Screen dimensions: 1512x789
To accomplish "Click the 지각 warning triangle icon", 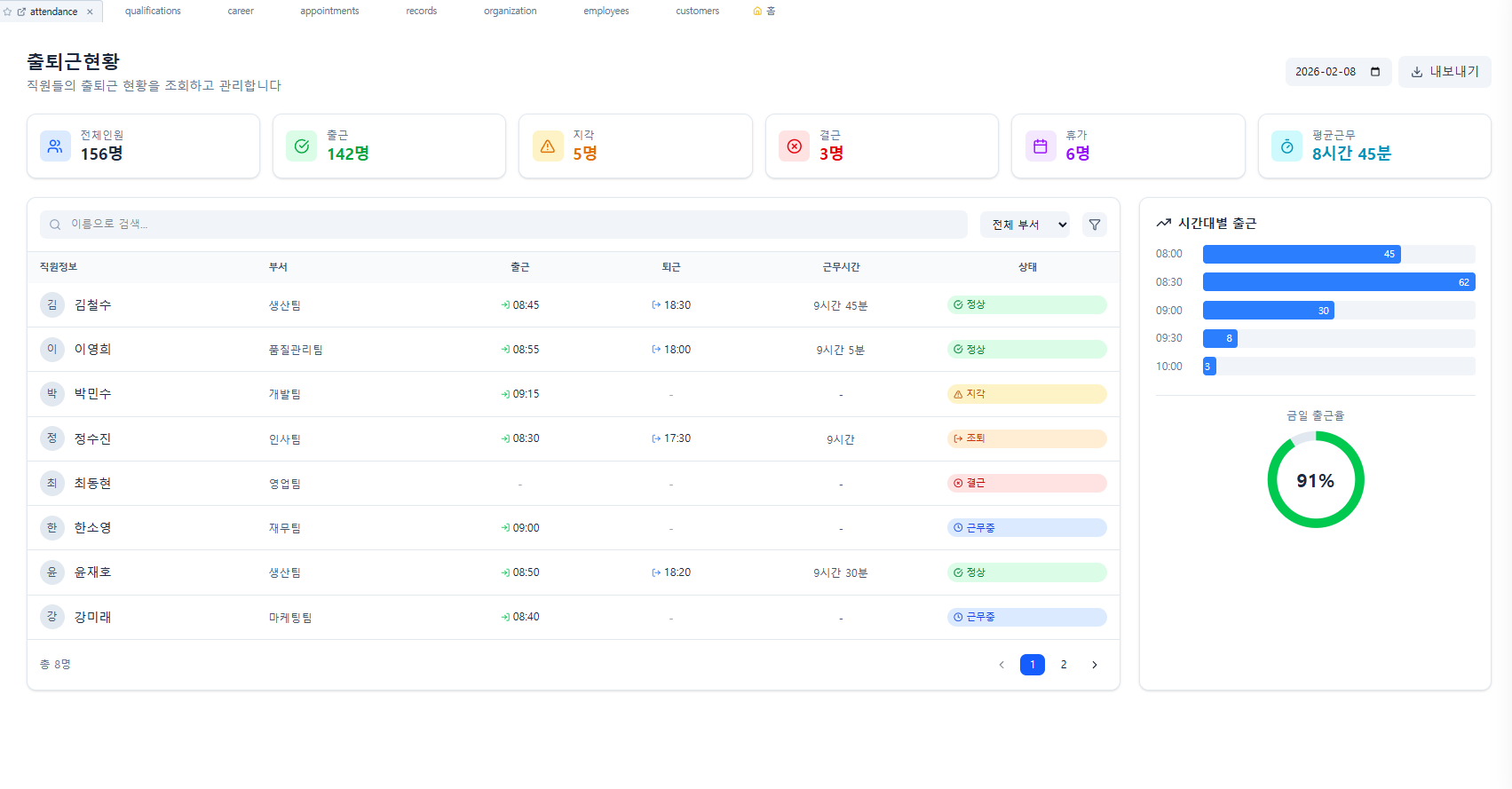I will point(547,146).
